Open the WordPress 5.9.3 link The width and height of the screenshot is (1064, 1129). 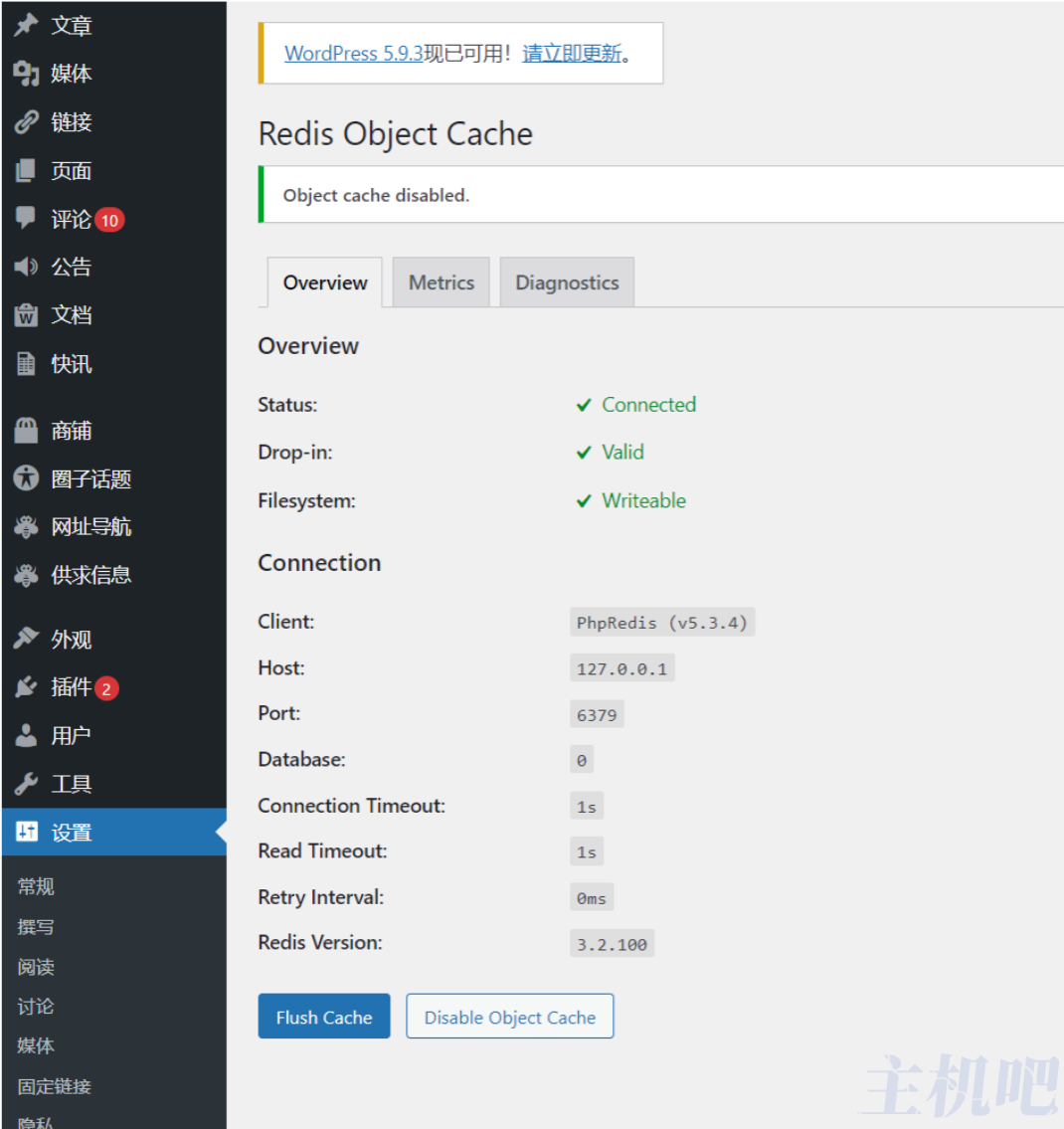click(353, 54)
